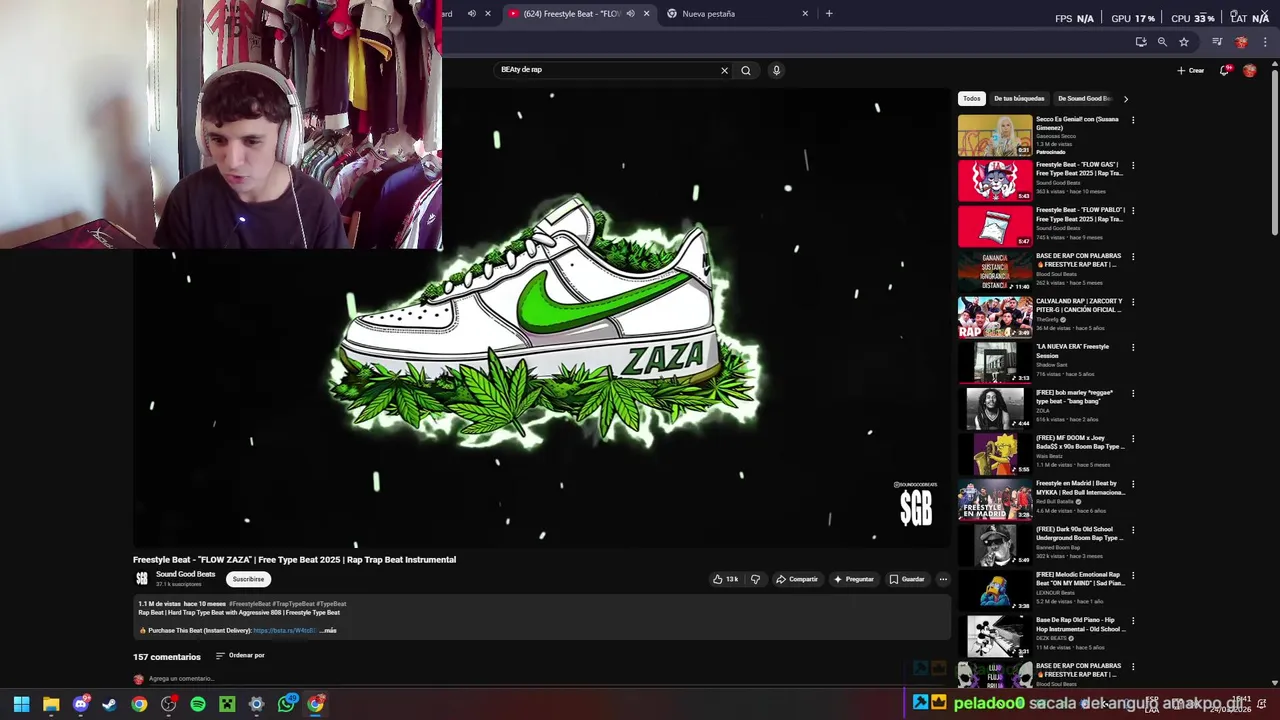Open the Windows Start menu
This screenshot has width=1280, height=720.
point(21,704)
